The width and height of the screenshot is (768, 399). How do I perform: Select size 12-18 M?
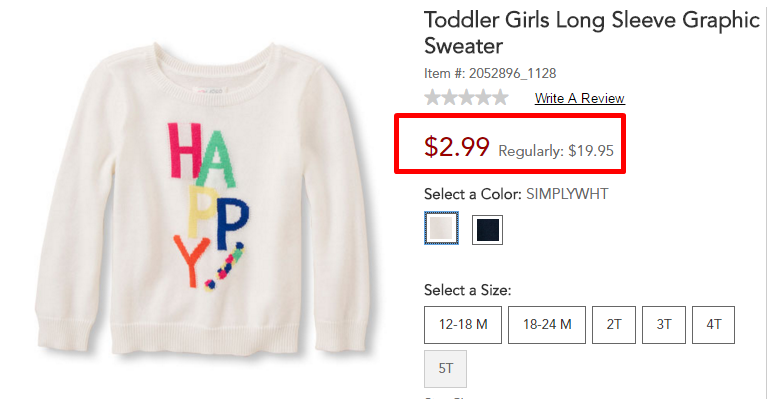[x=463, y=325]
